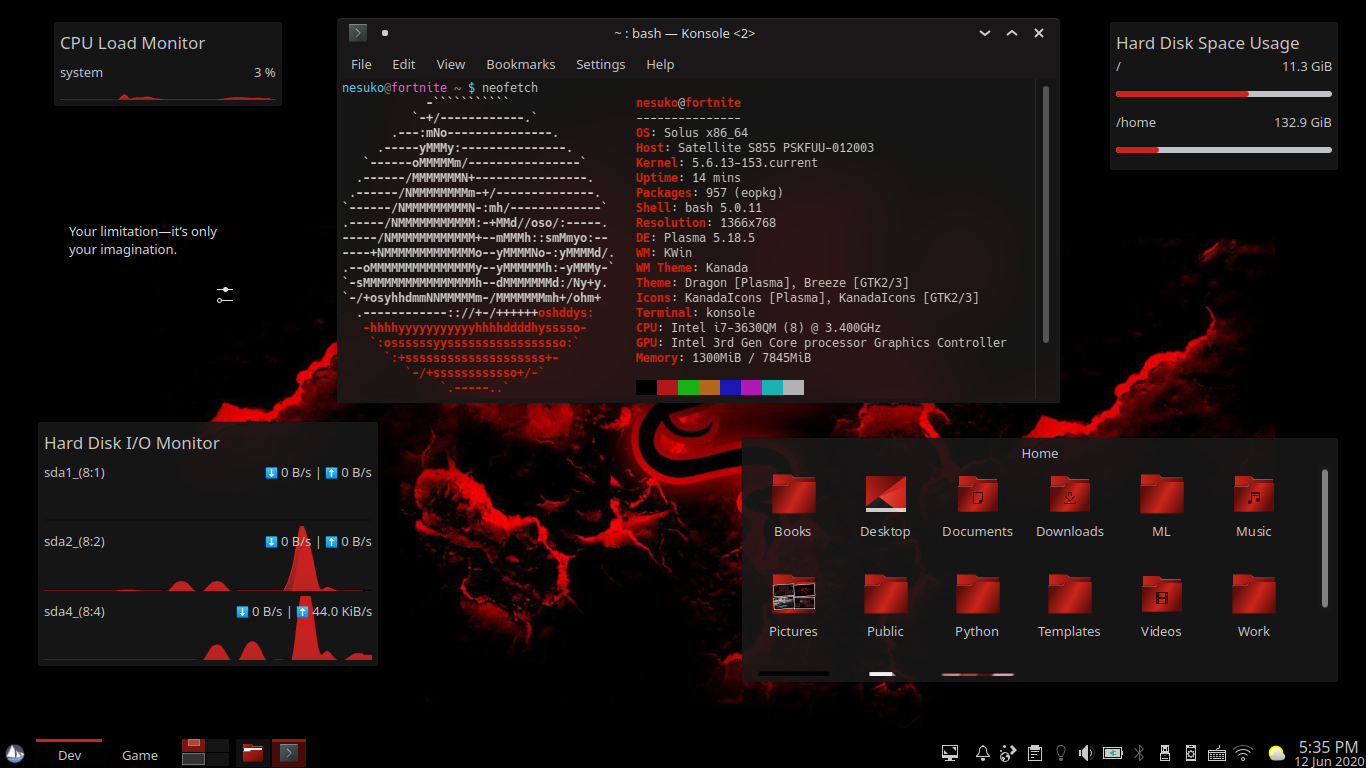Open the weather widget tray icon
The width and height of the screenshot is (1366, 768).
tap(1276, 753)
